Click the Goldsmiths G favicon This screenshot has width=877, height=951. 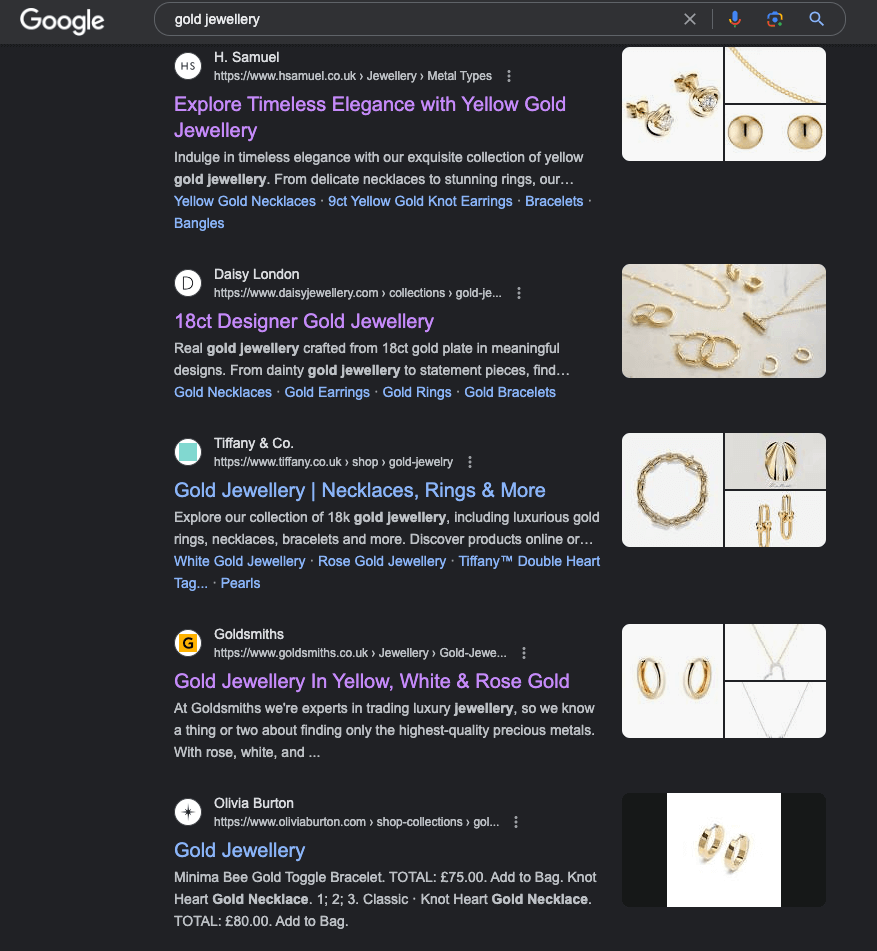click(x=188, y=643)
